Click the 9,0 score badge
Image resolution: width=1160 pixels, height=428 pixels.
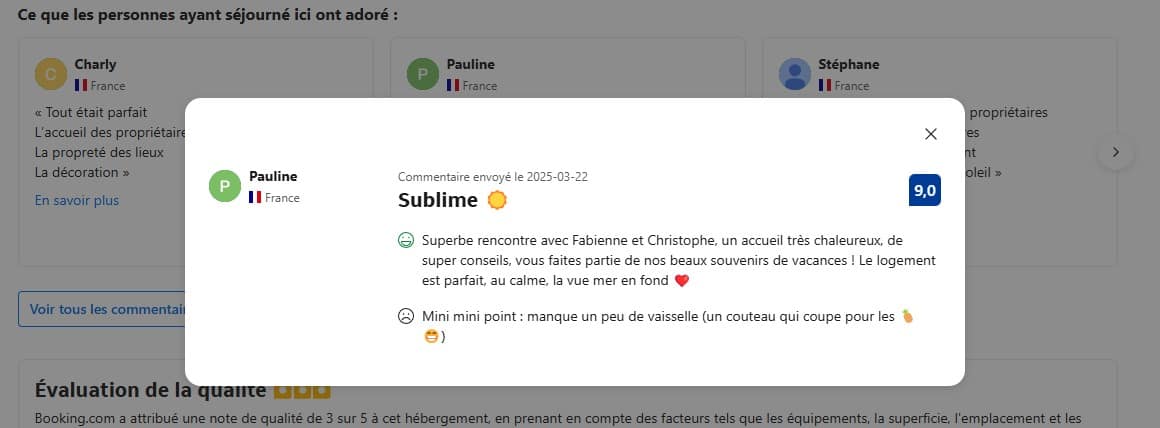point(925,190)
